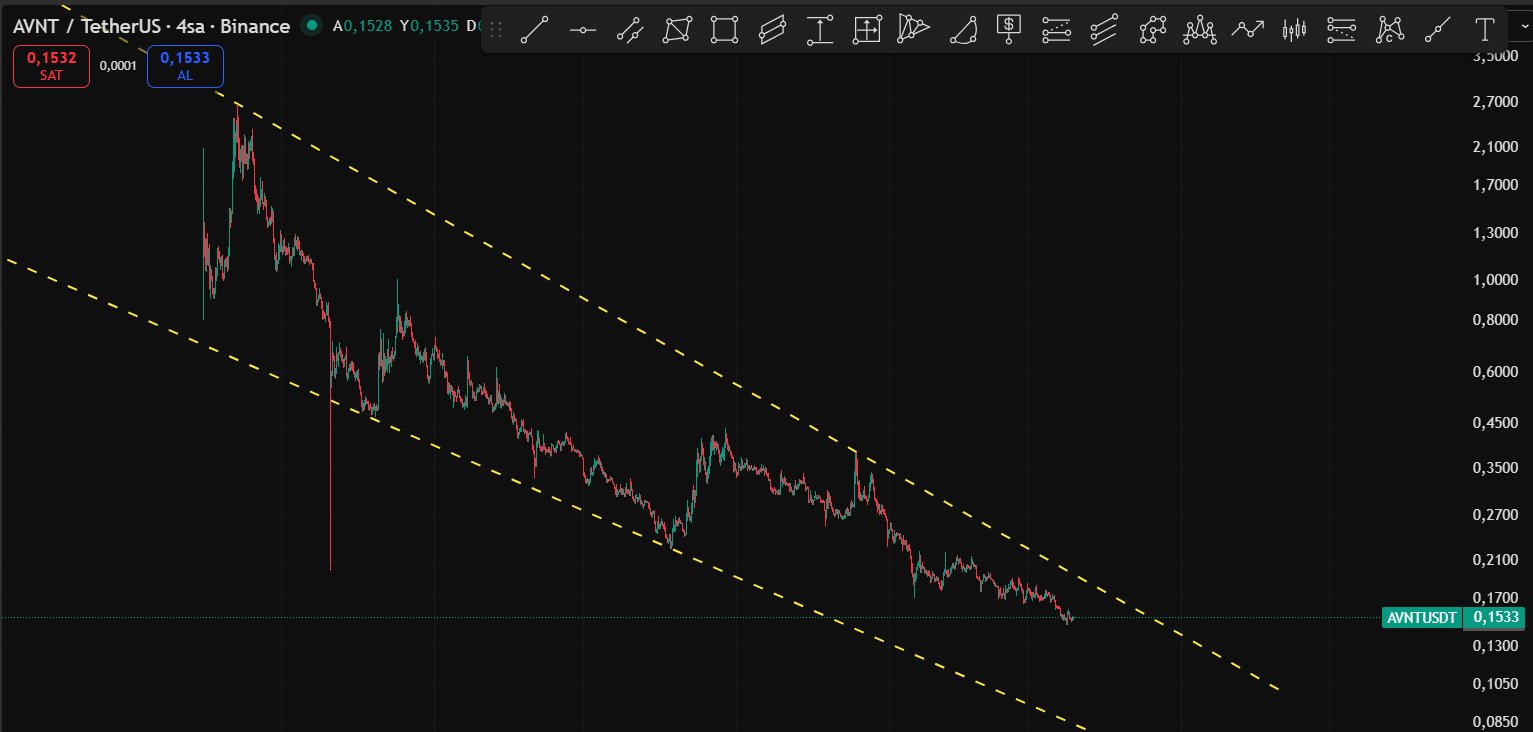Choose the dollar-sign Price Label tool
This screenshot has height=732, width=1533.
click(1010, 30)
